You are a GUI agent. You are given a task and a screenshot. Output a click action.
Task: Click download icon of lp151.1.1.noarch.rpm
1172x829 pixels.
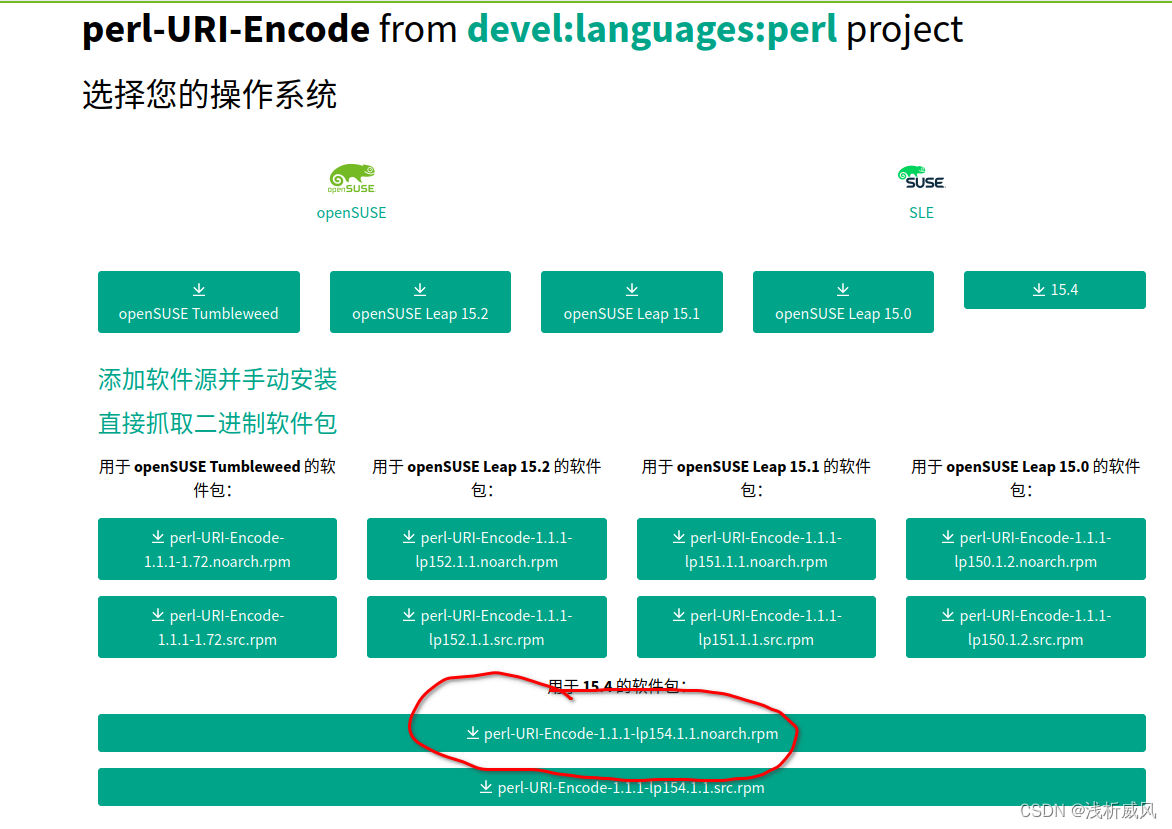point(679,537)
